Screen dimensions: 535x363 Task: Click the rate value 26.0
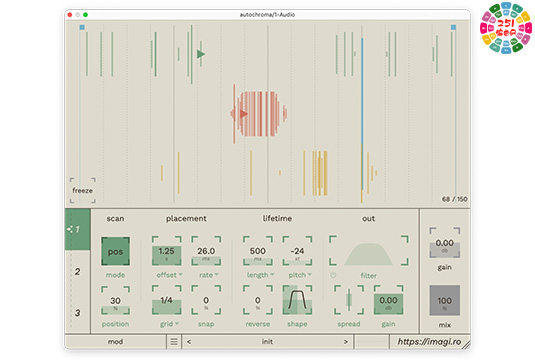pyautogui.click(x=206, y=251)
